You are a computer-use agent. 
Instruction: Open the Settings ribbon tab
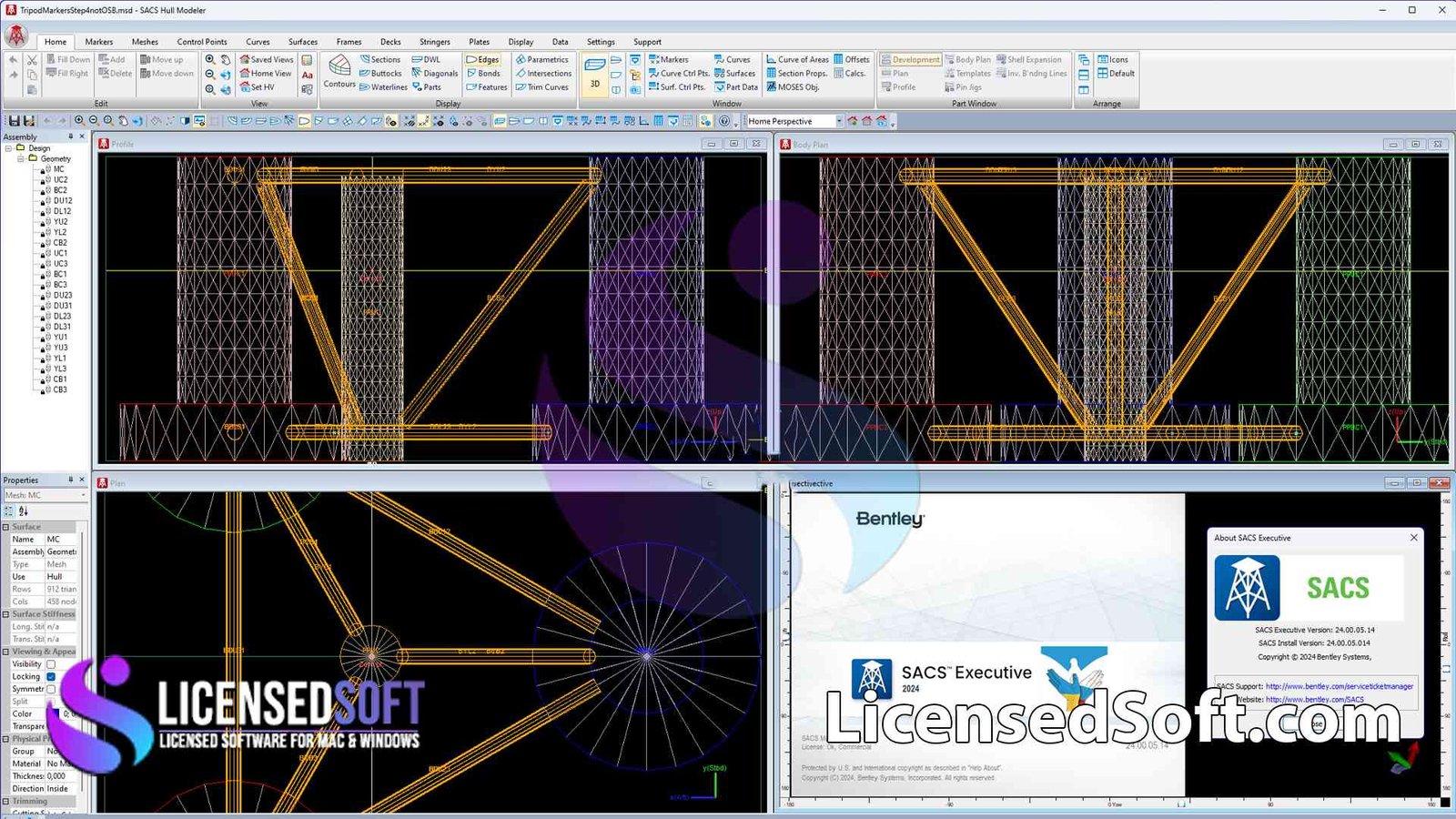point(601,42)
